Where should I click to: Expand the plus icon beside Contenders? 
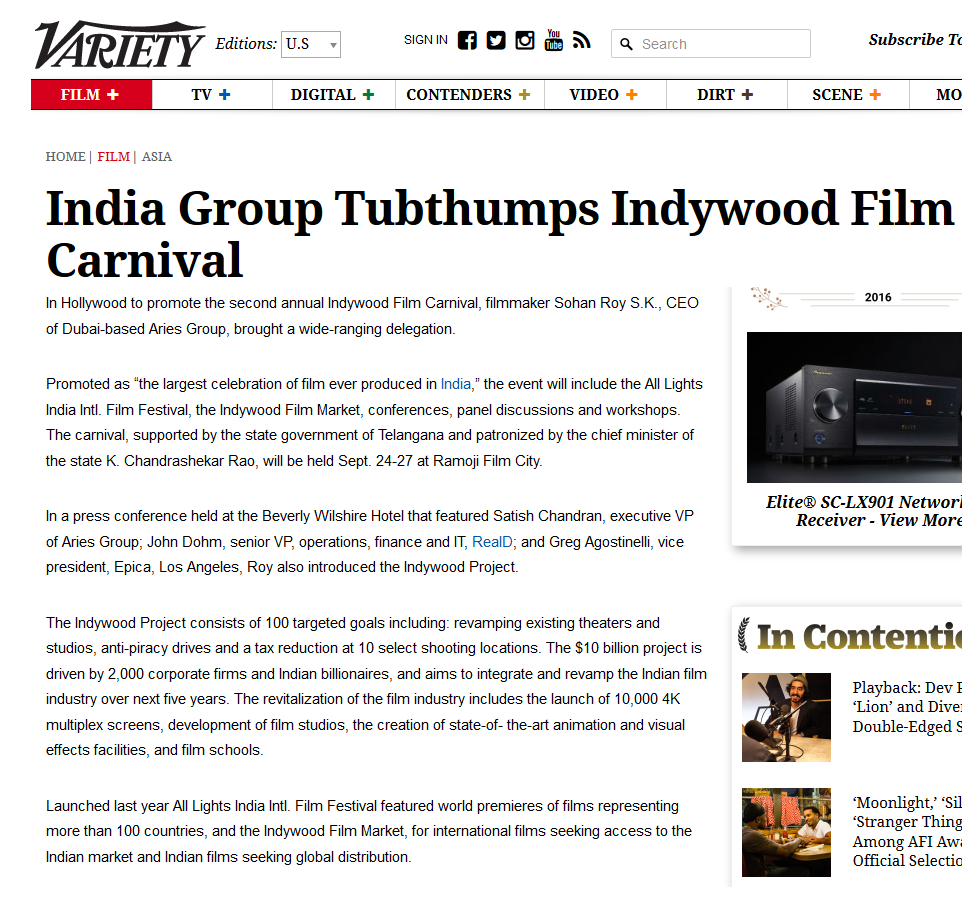point(524,95)
